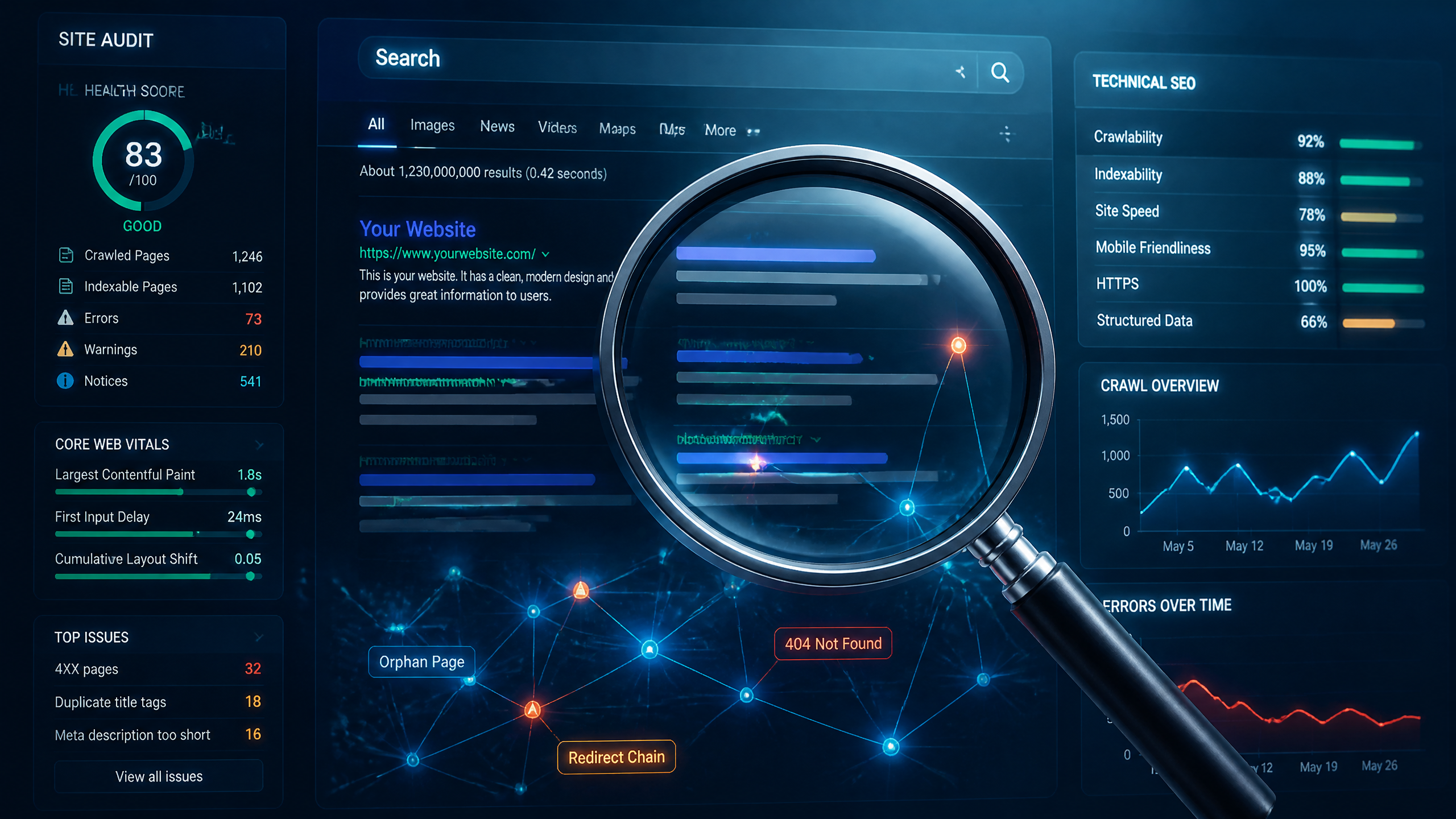Click the Technical SEO heading
1456x819 pixels.
1144,82
